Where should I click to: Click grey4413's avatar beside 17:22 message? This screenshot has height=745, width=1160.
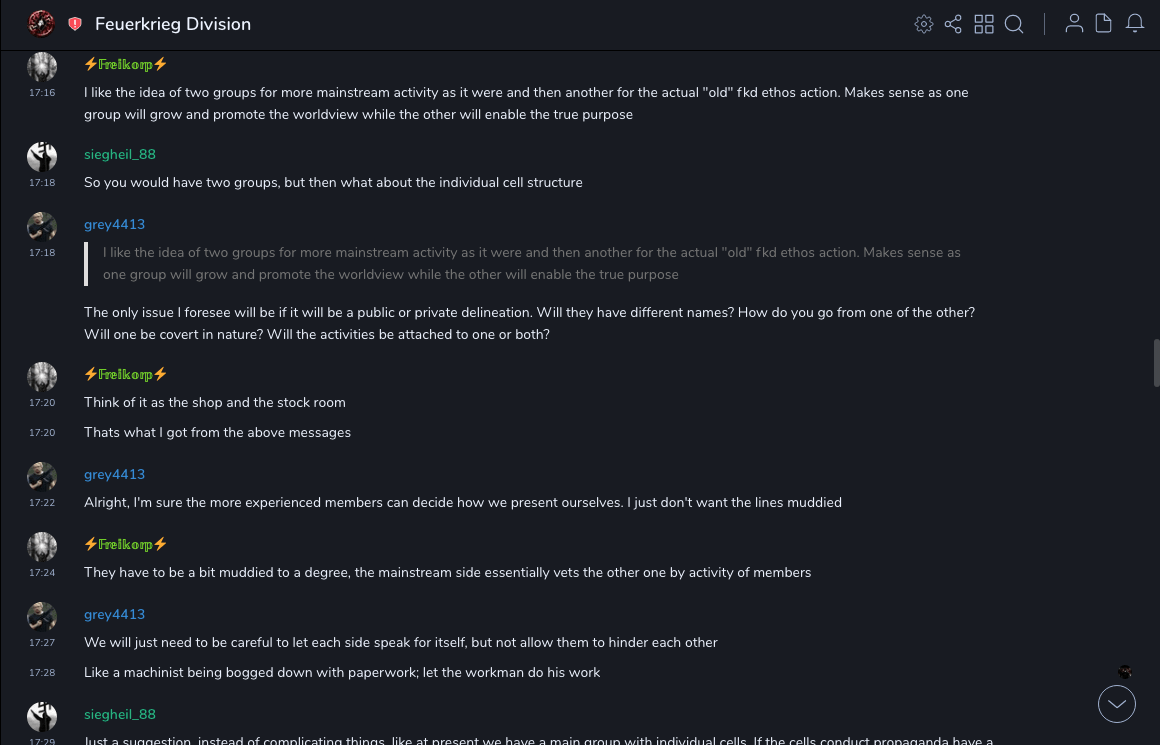(x=41, y=477)
